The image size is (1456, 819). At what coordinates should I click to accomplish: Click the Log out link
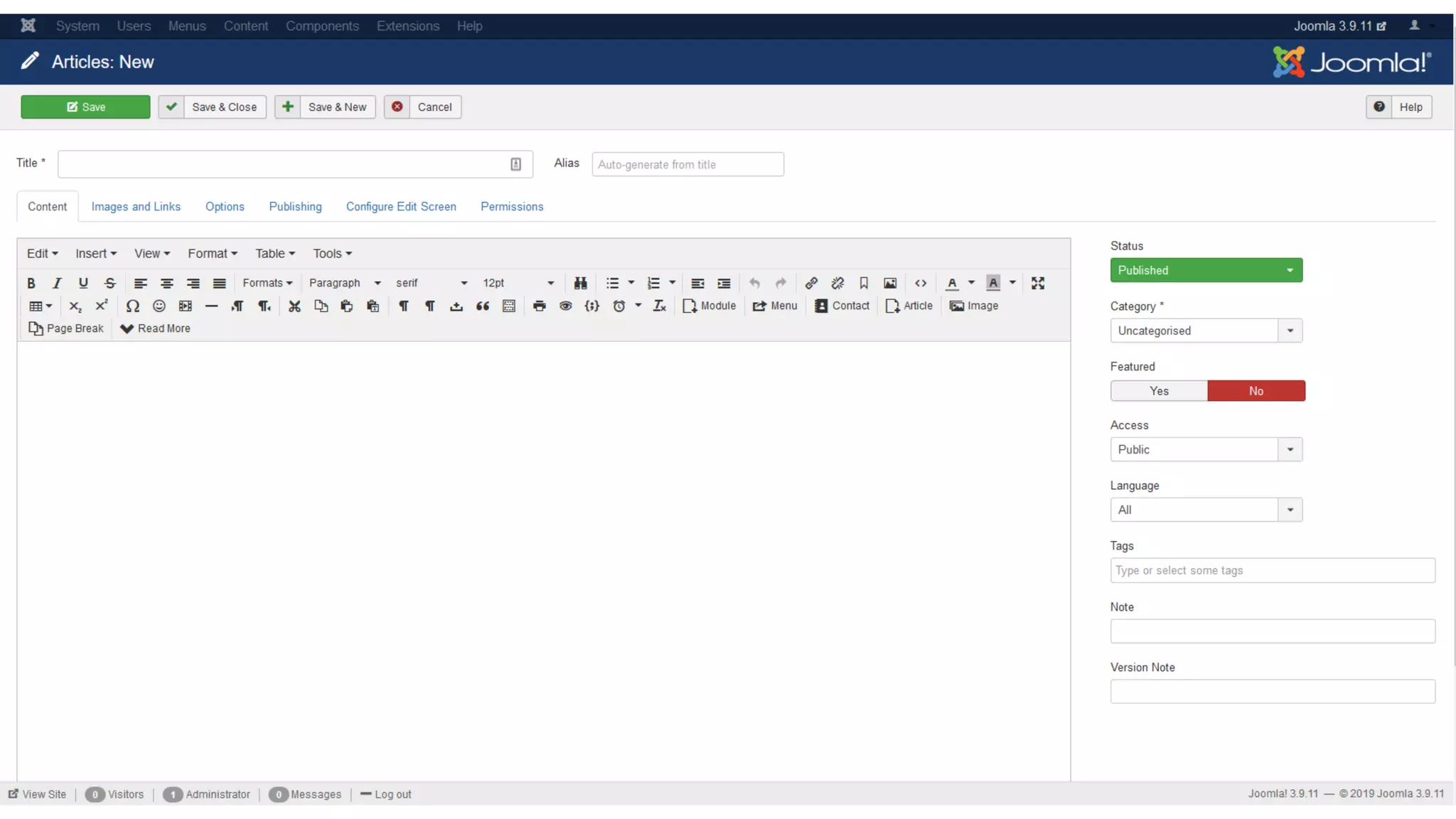pos(392,794)
